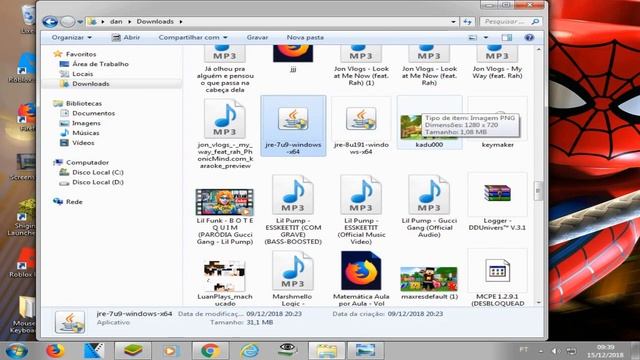Click the file list vertical scrollbar thumb
This screenshot has width=640, height=360.
538,191
